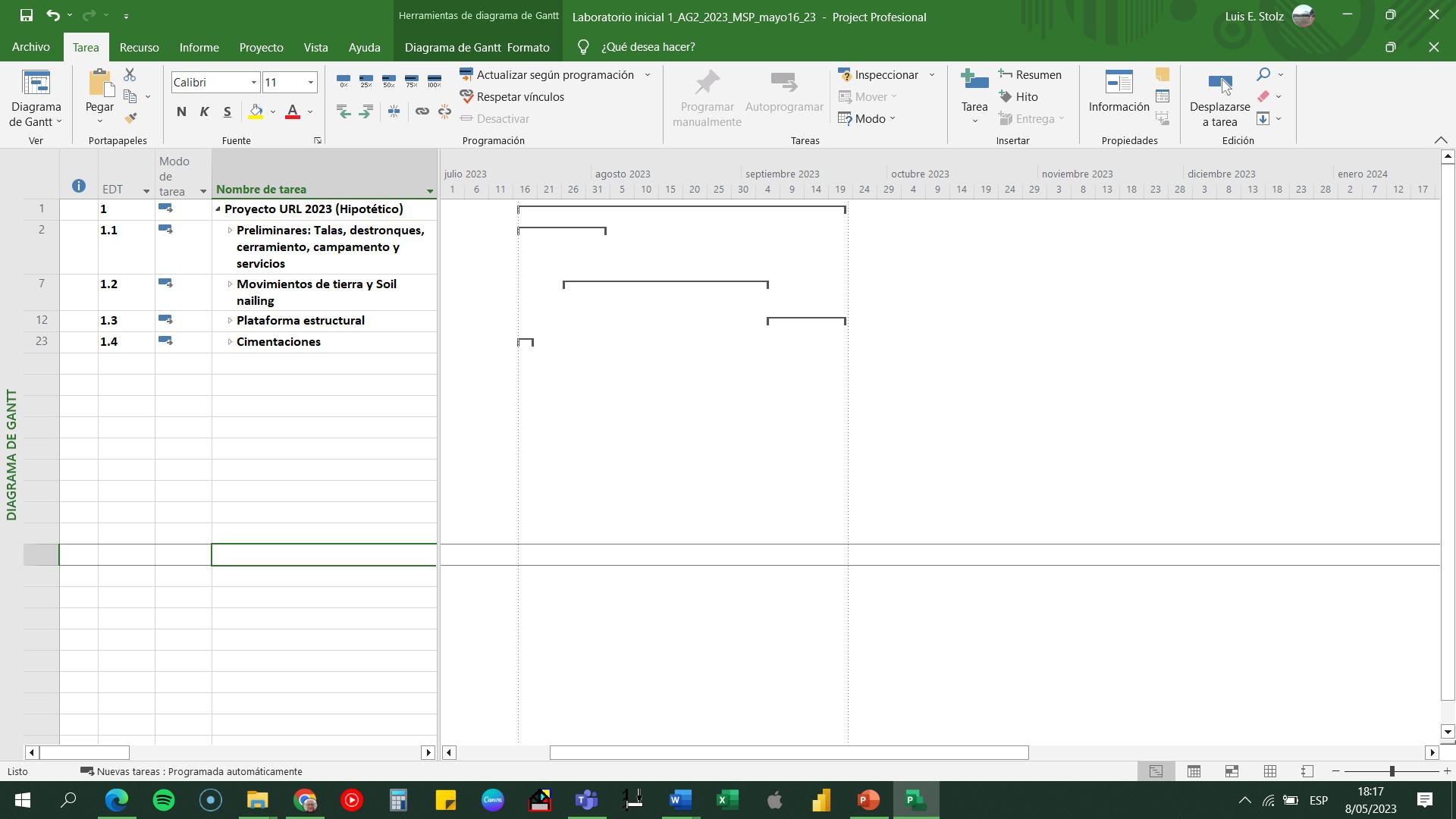The image size is (1456, 819).
Task: Click the Unlink Tasks broken chain icon
Action: point(444,111)
